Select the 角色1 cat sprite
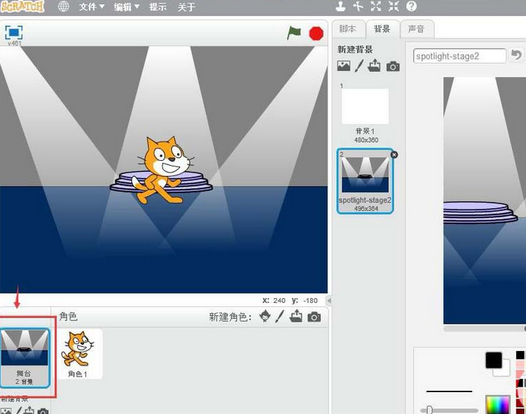Image resolution: width=526 pixels, height=414 pixels. 80,354
